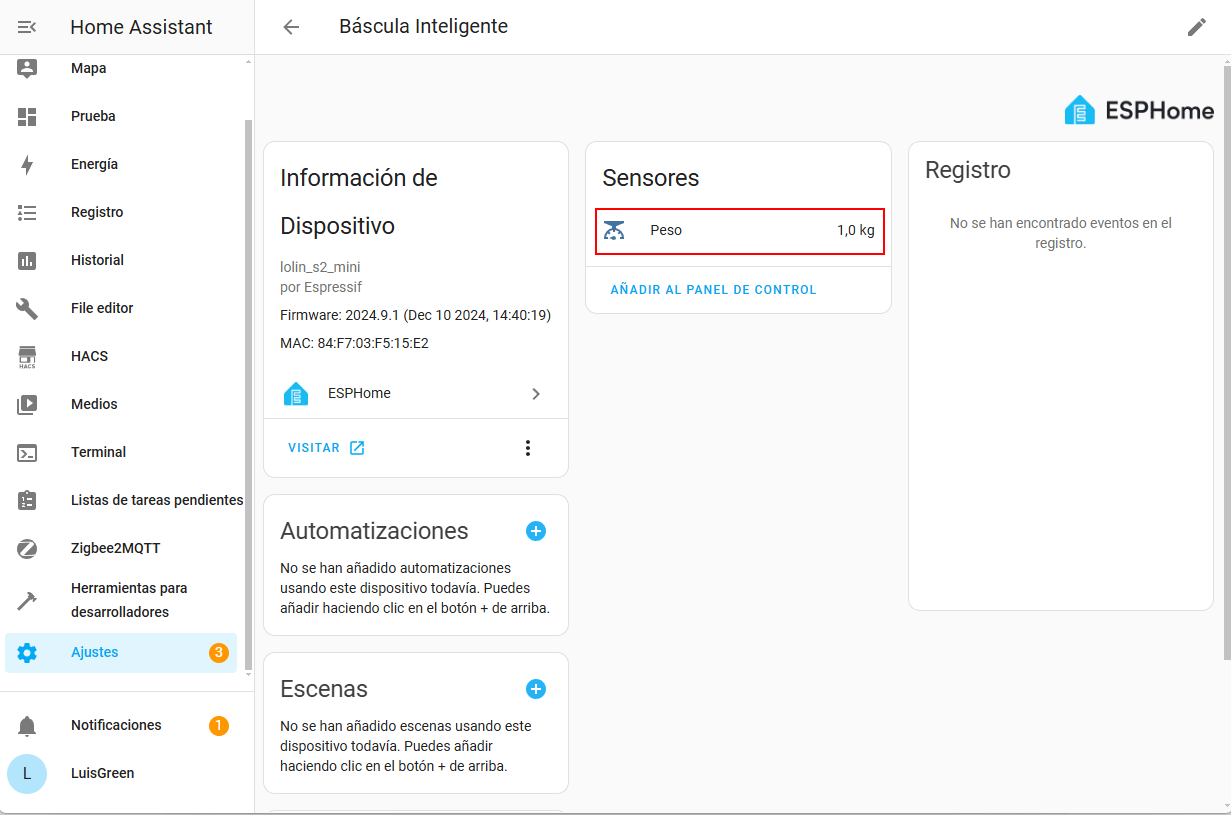Open the Peso sensor entity row
The width and height of the screenshot is (1231, 815).
739,231
